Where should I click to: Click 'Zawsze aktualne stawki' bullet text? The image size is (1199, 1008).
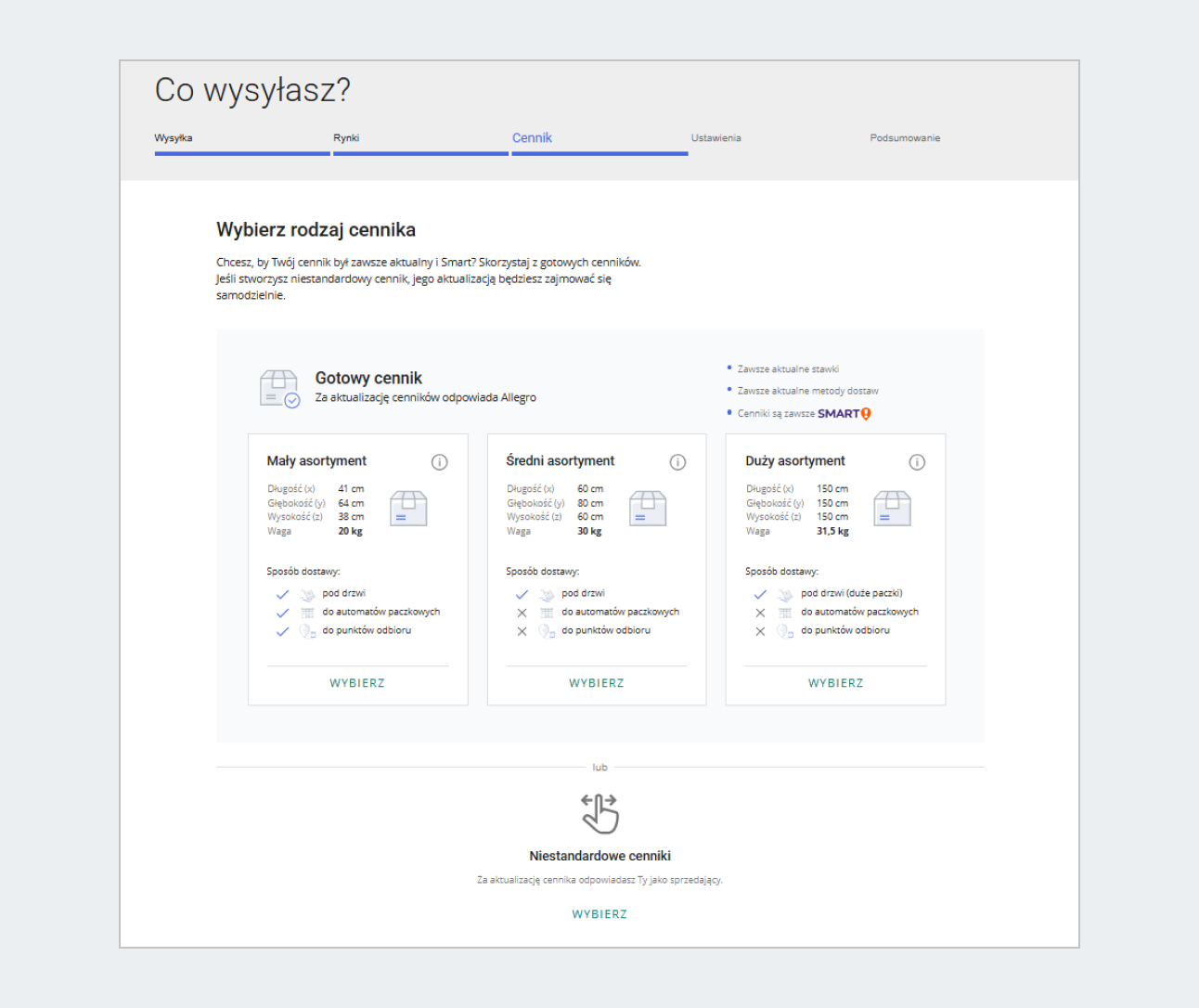coord(788,369)
